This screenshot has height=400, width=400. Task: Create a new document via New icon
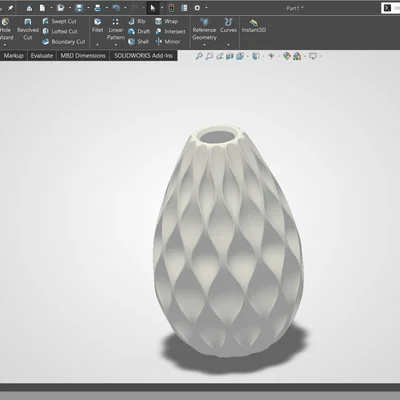(x=43, y=8)
